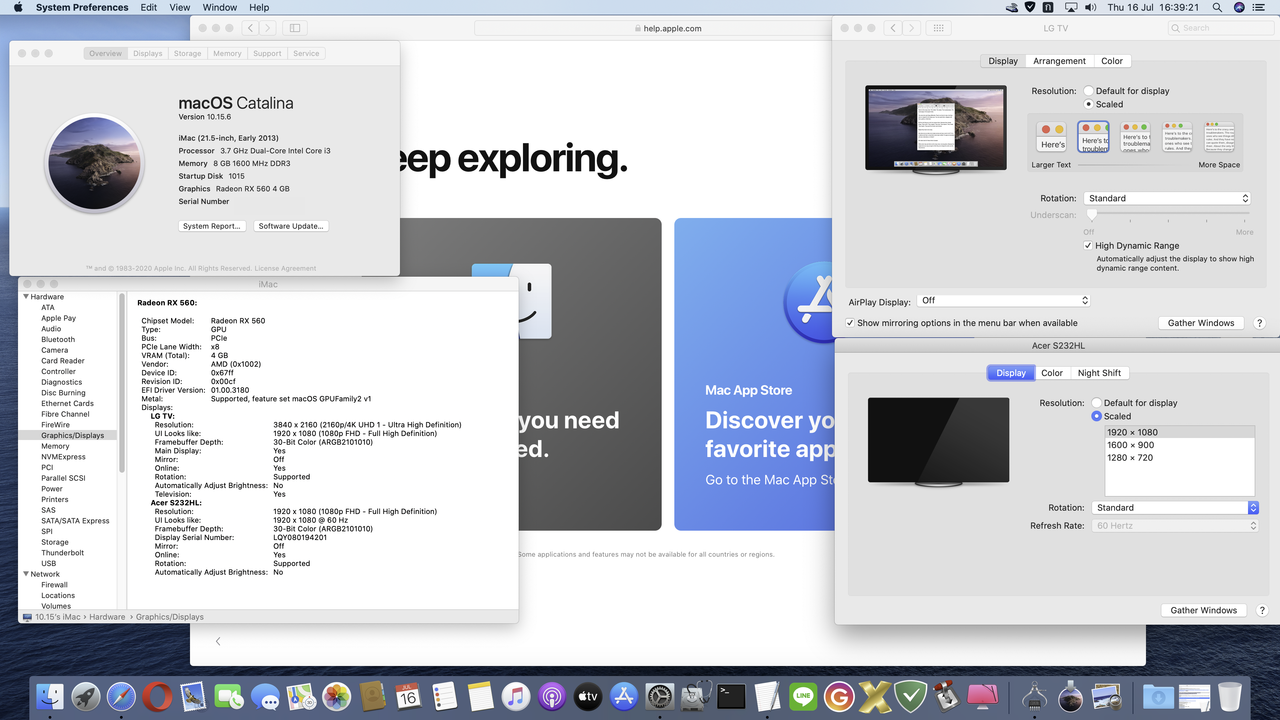
Task: Open Messages in the dock
Action: (x=265, y=696)
